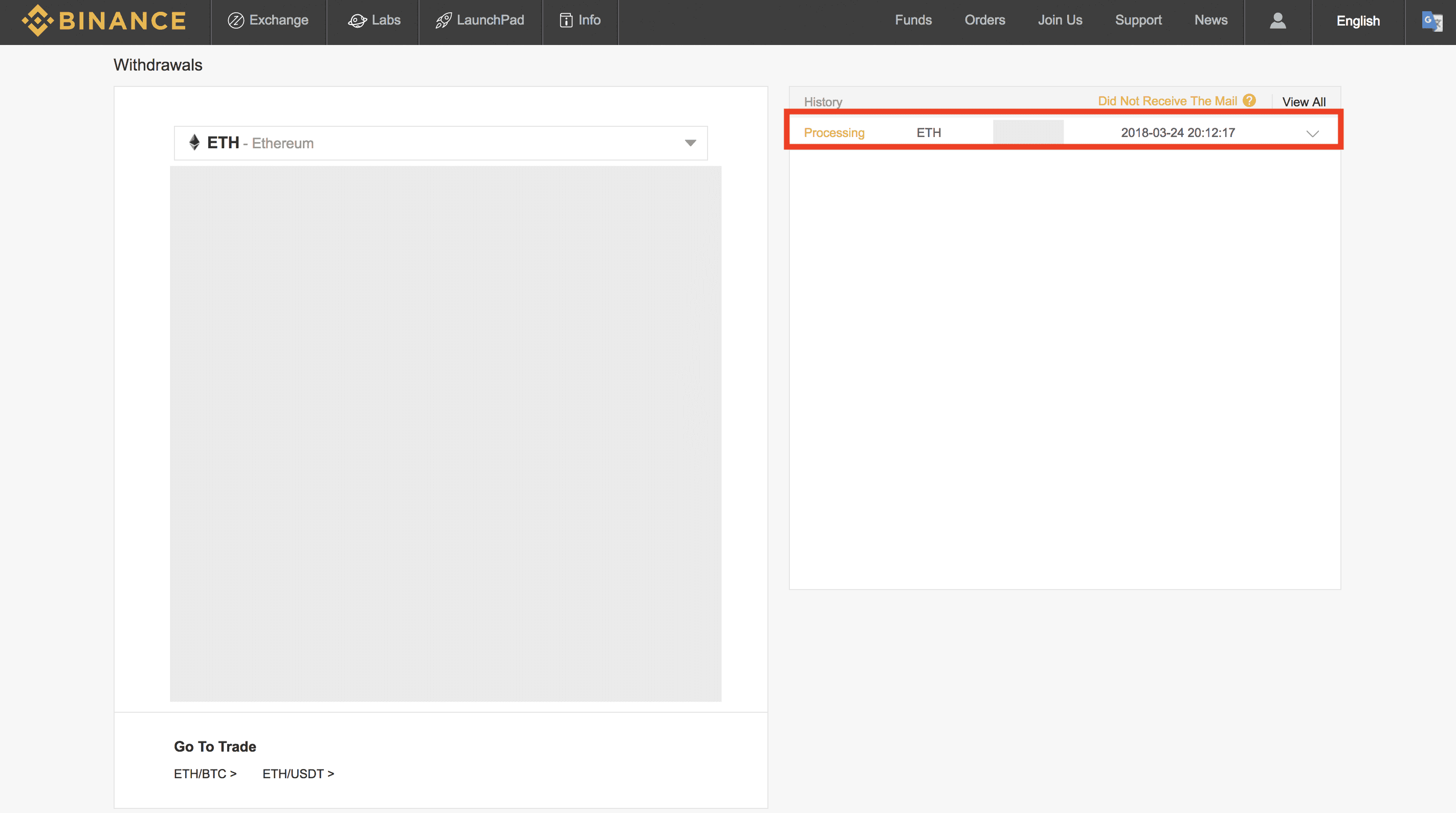Go to ETH/USDT trading pair
Image resolution: width=1456 pixels, height=813 pixels.
[x=298, y=774]
